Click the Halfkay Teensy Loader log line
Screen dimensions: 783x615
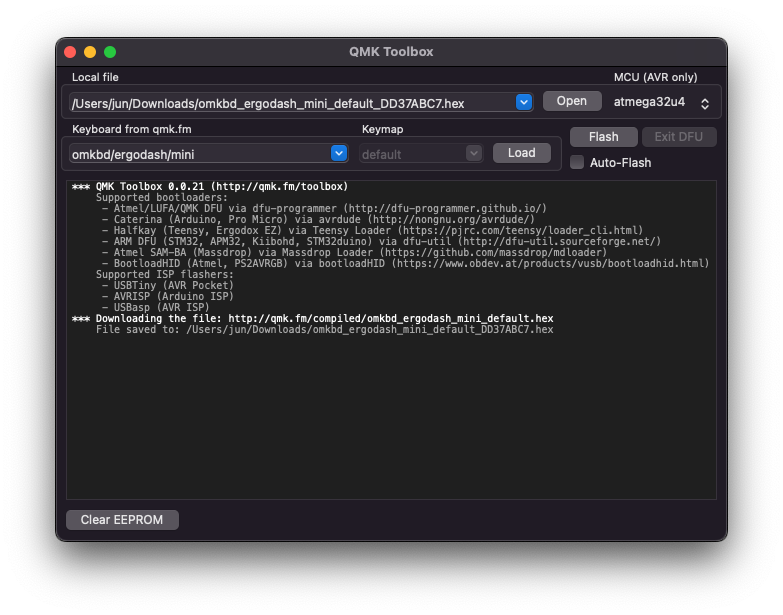373,231
